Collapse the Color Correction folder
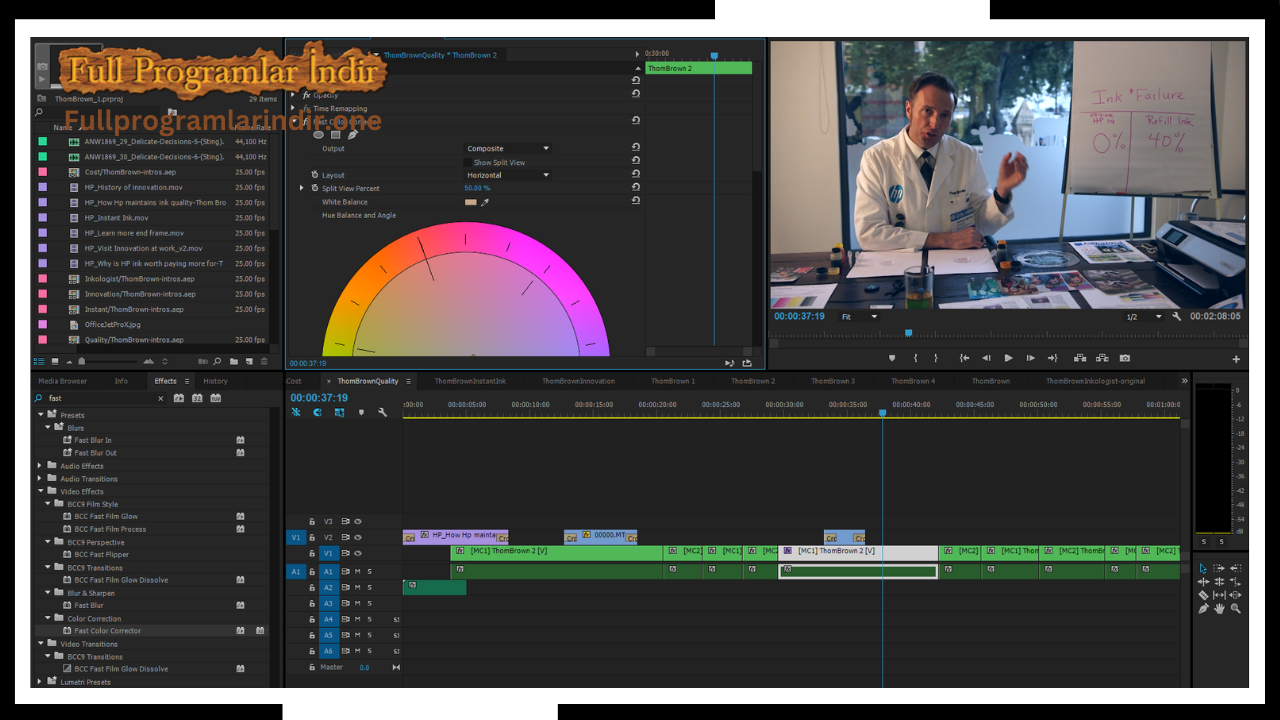This screenshot has height=720, width=1280. click(x=48, y=618)
